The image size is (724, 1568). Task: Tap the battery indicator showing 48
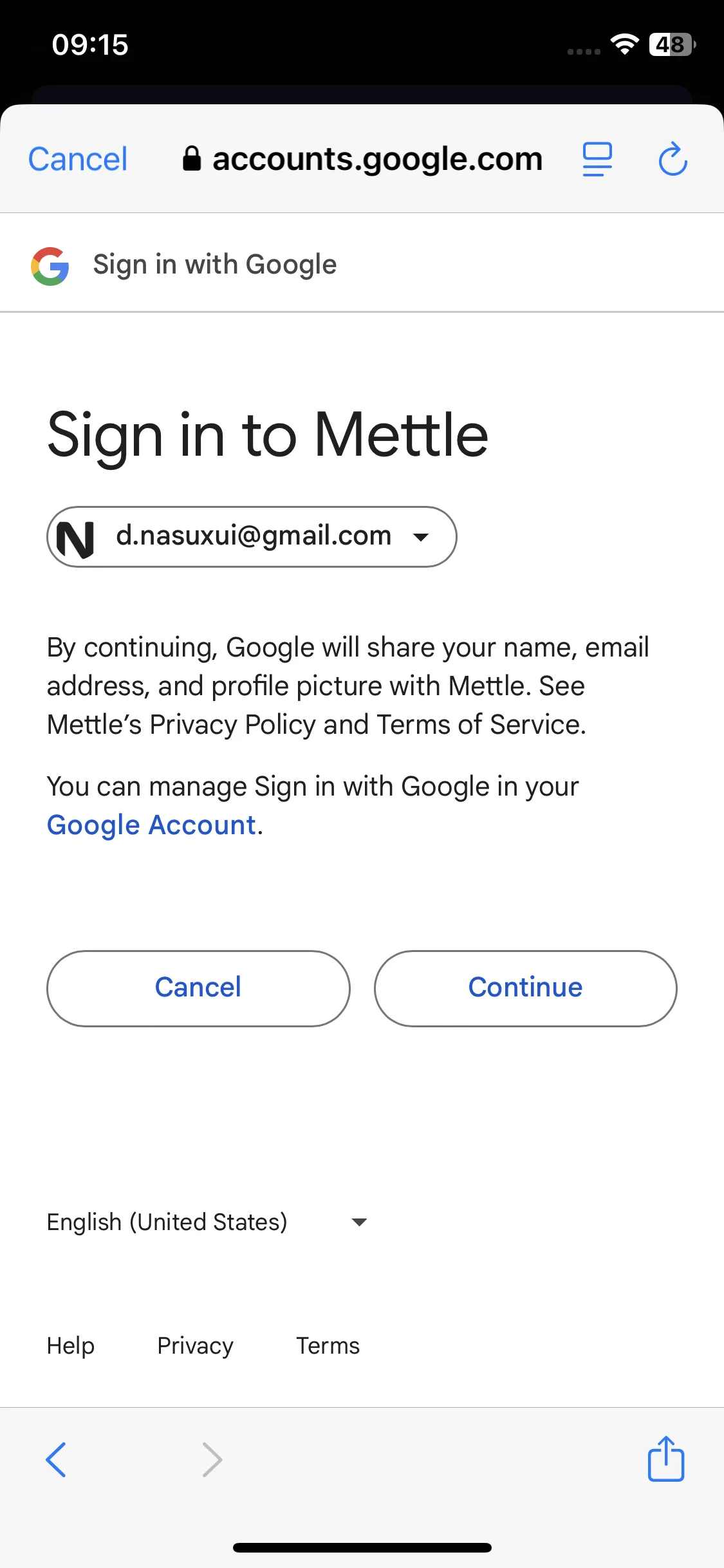point(673,44)
